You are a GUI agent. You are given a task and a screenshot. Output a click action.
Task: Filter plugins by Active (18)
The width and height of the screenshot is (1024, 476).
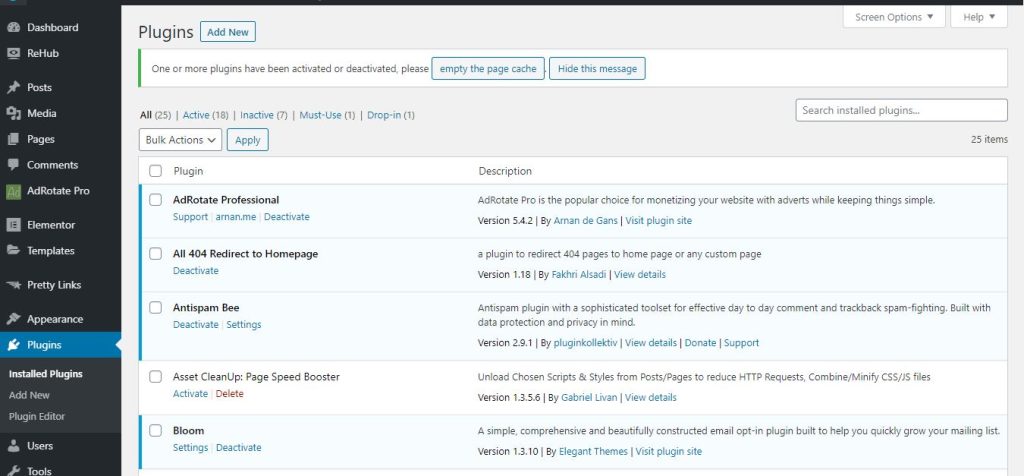point(206,115)
